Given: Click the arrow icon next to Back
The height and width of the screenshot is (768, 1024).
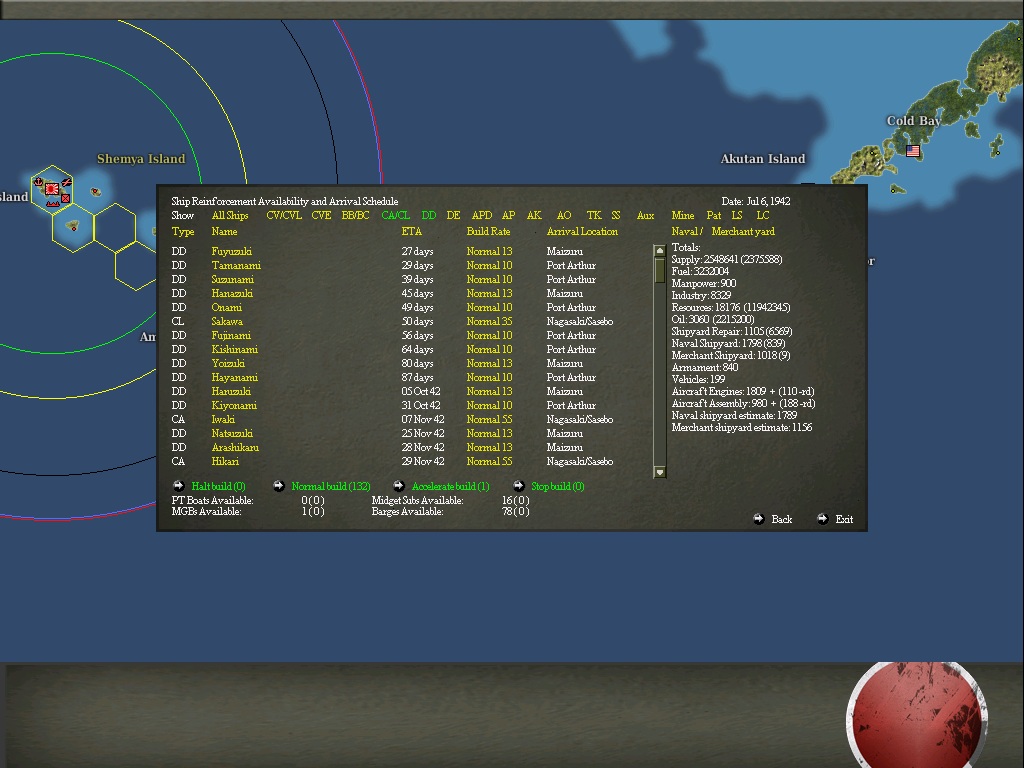Looking at the screenshot, I should [x=758, y=519].
